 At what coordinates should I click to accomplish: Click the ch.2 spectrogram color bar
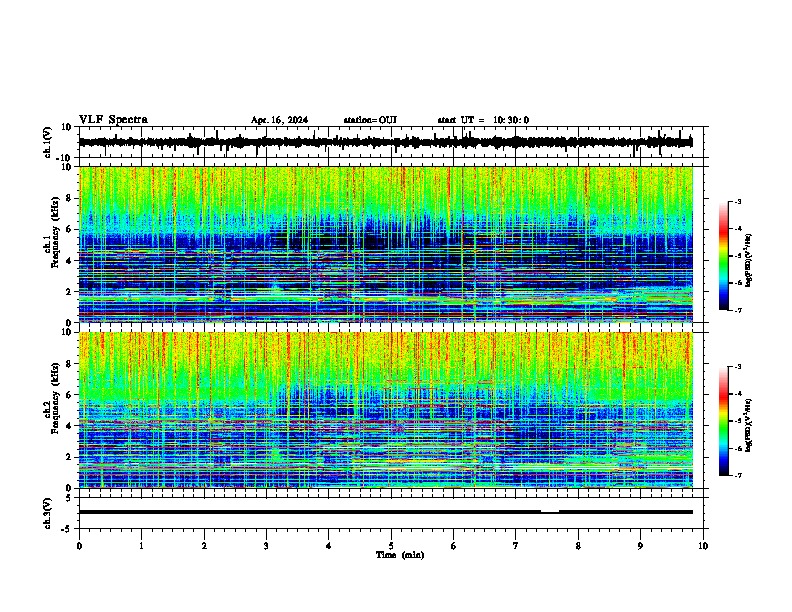724,421
